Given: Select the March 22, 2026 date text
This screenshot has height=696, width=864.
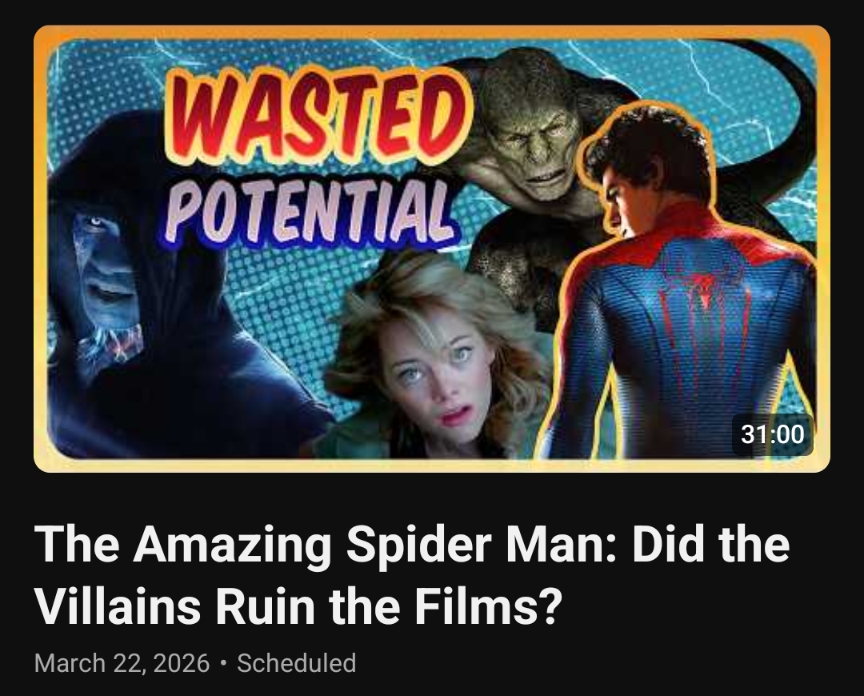Looking at the screenshot, I should pos(122,663).
